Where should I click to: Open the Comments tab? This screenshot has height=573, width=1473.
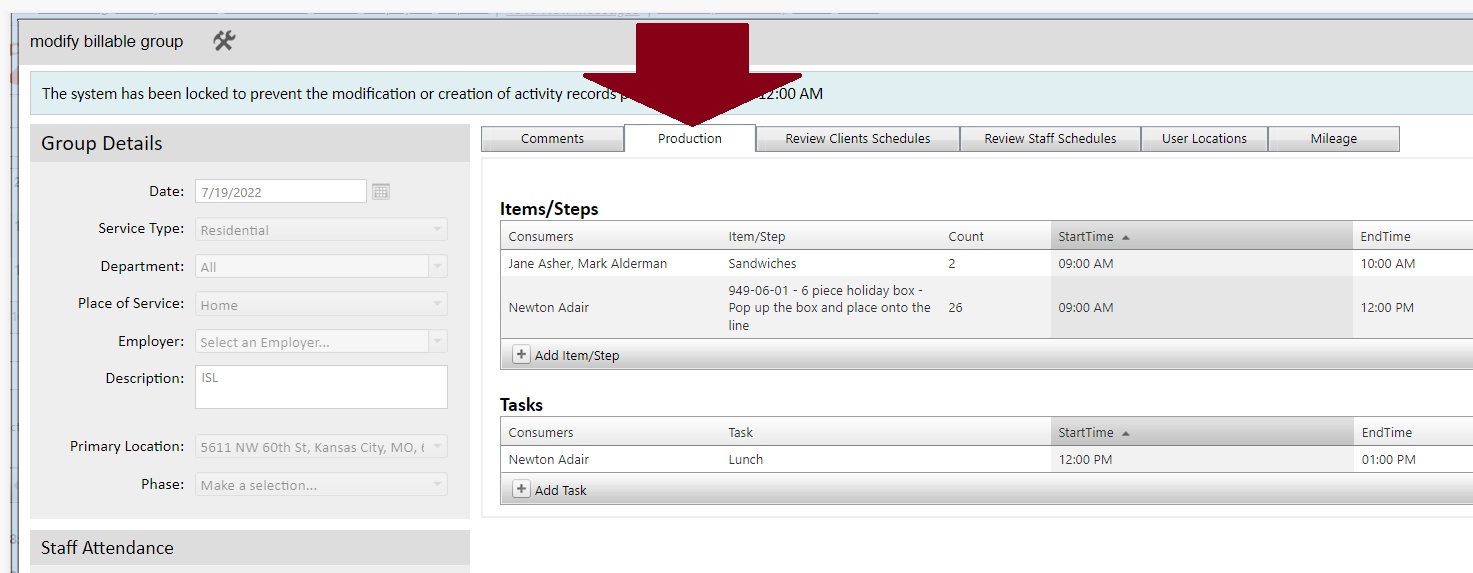point(552,139)
